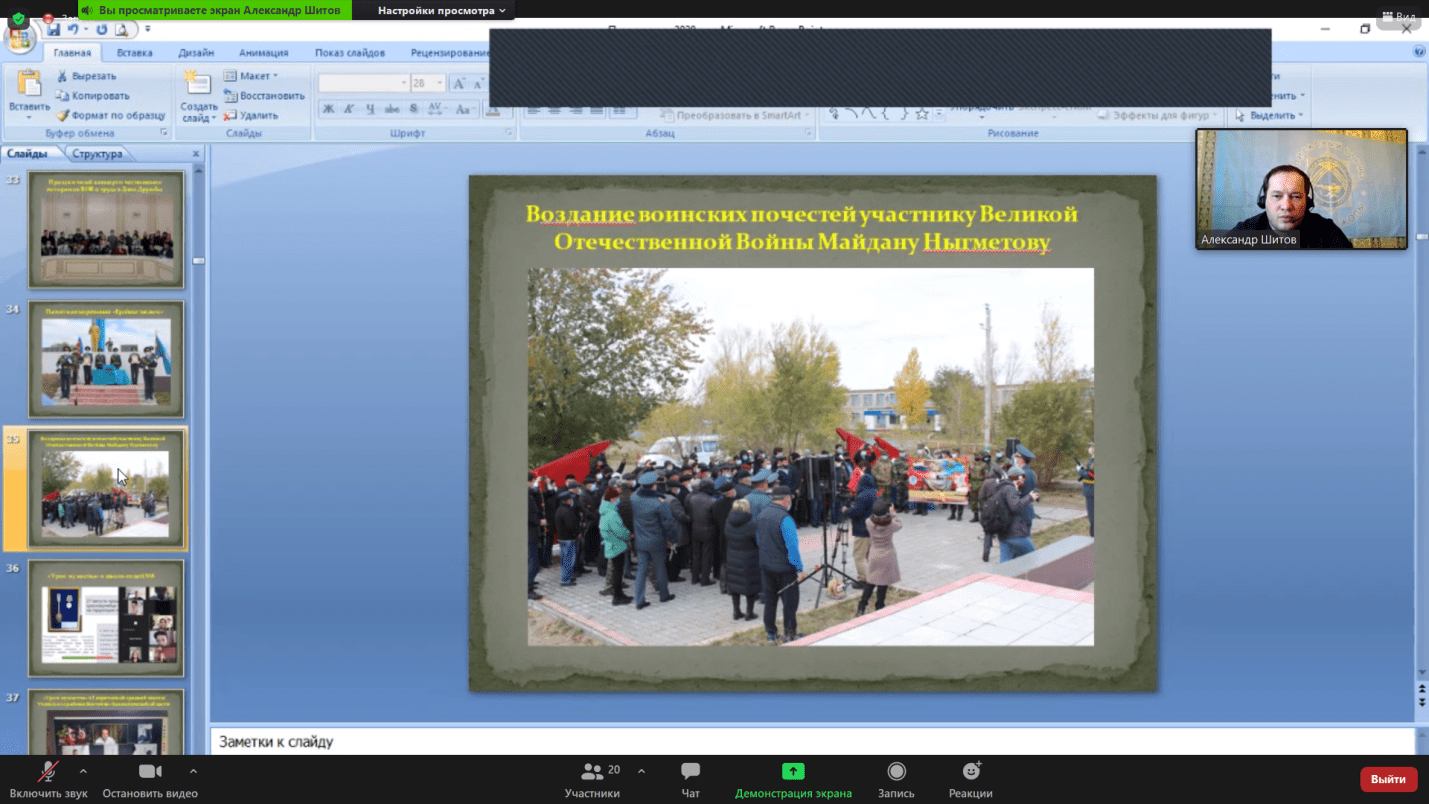The image size is (1429, 804).
Task: Stop camera with Остановить видео
Action: pyautogui.click(x=150, y=772)
